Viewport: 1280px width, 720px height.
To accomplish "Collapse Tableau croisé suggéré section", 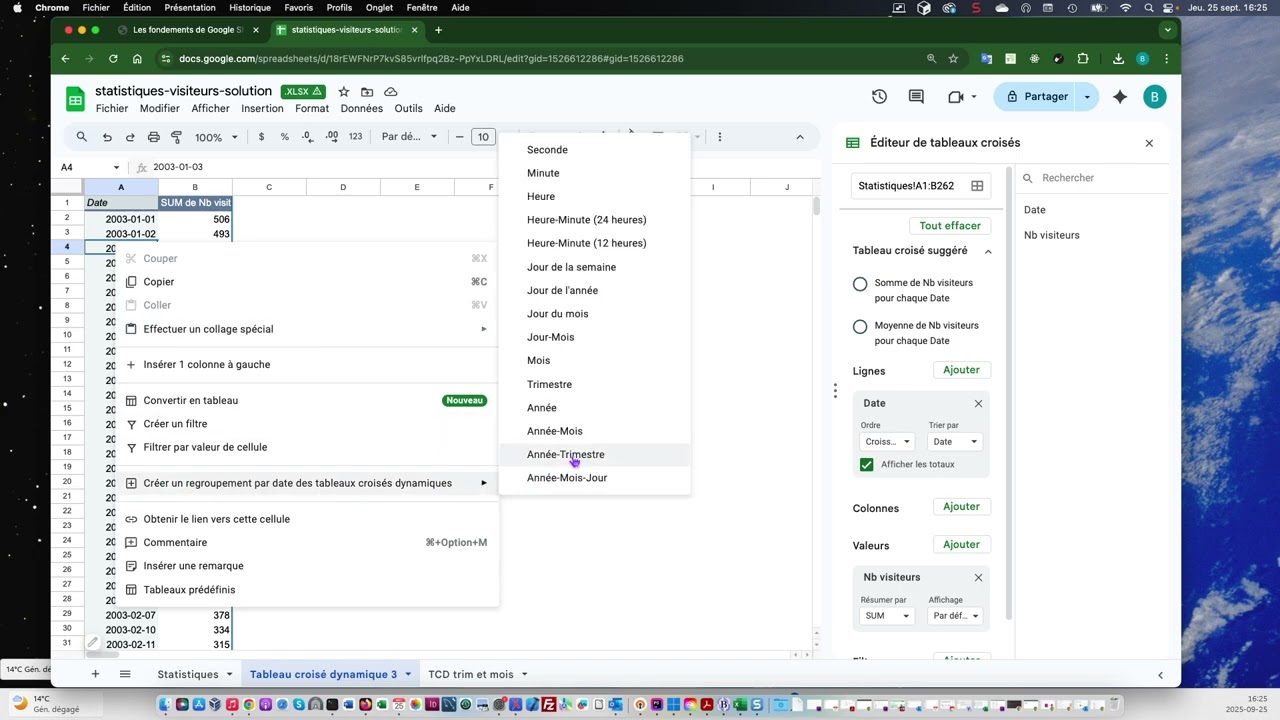I will click(x=988, y=251).
